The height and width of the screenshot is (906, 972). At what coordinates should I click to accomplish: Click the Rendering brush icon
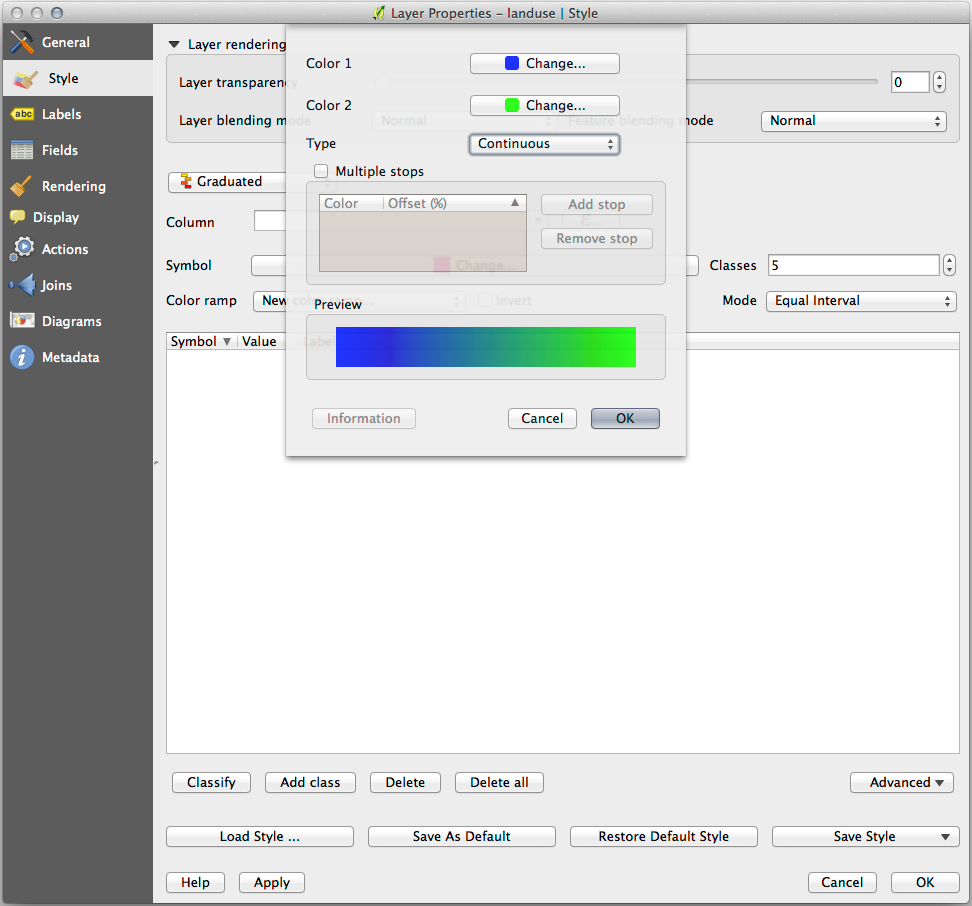(22, 186)
